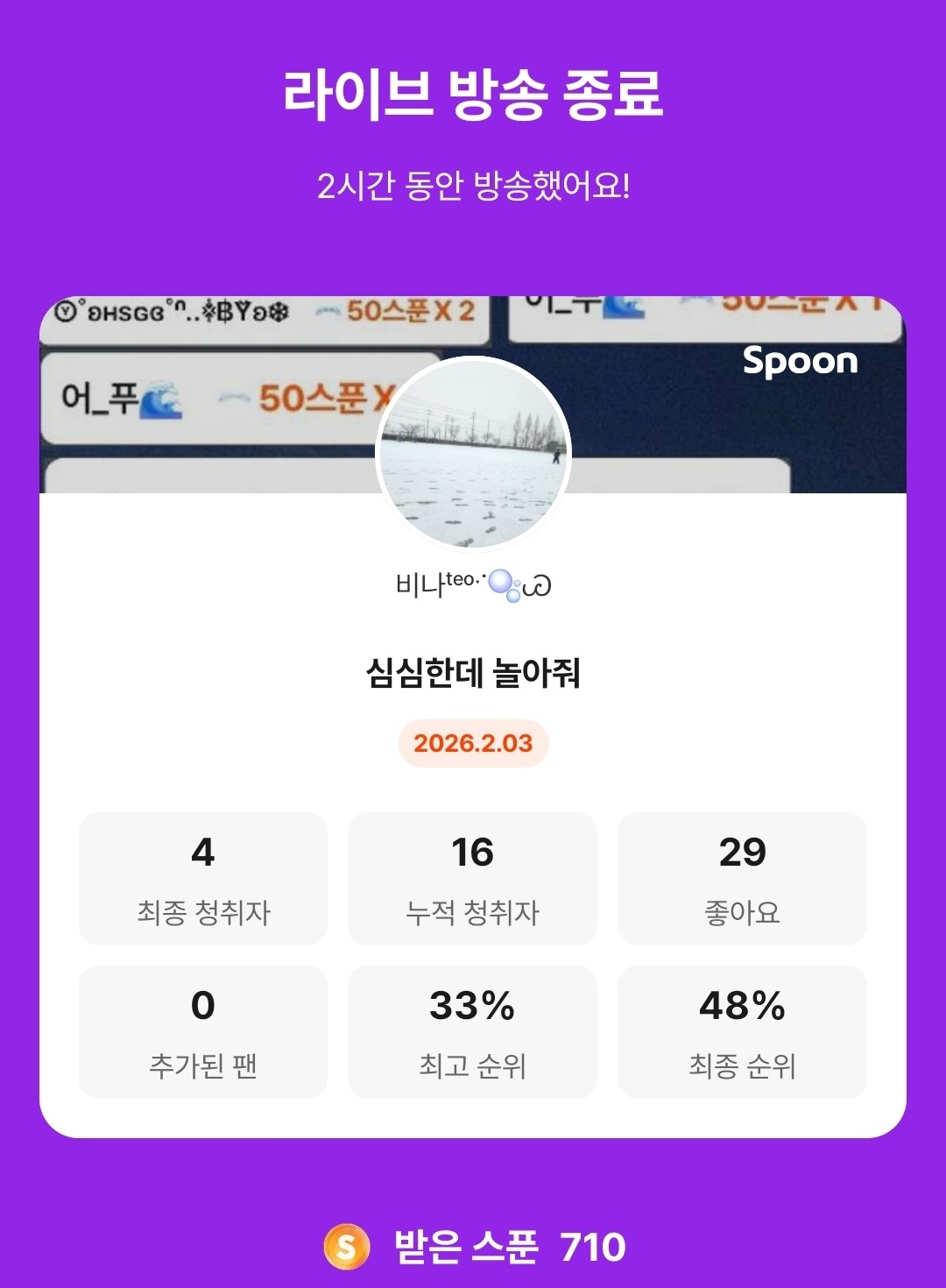Select the 최종 순위 48% card
Image resolution: width=946 pixels, height=1288 pixels.
(x=742, y=1031)
